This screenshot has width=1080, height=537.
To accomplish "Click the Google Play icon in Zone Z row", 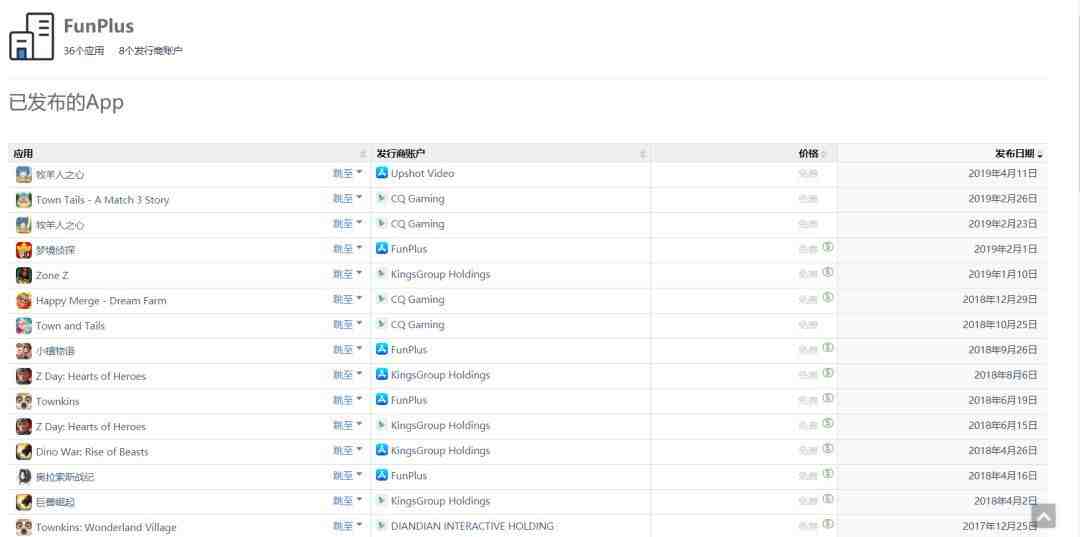I will [382, 274].
